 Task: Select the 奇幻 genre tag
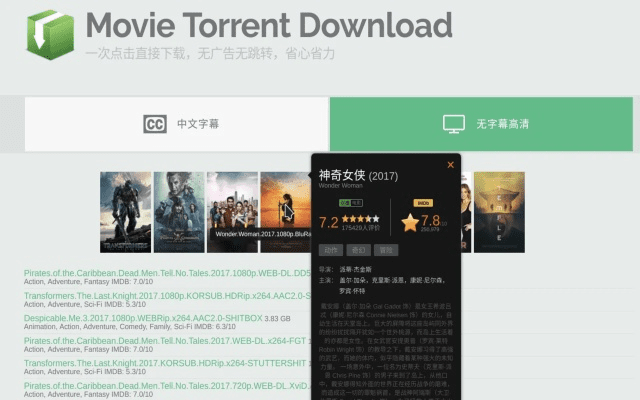(358, 250)
